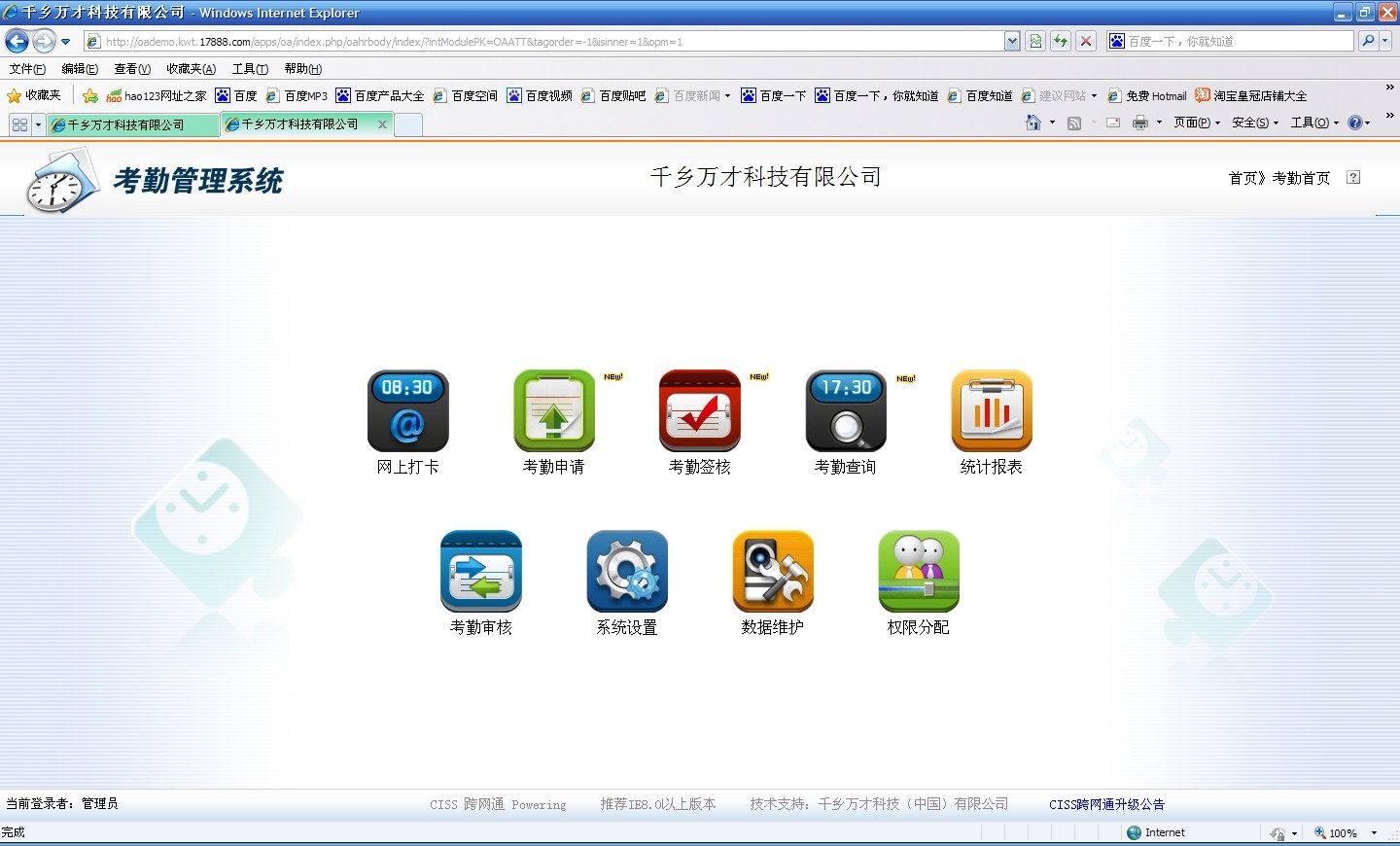Click the 考勤申请 attendance request icon
The height and width of the screenshot is (846, 1400).
pyautogui.click(x=553, y=410)
